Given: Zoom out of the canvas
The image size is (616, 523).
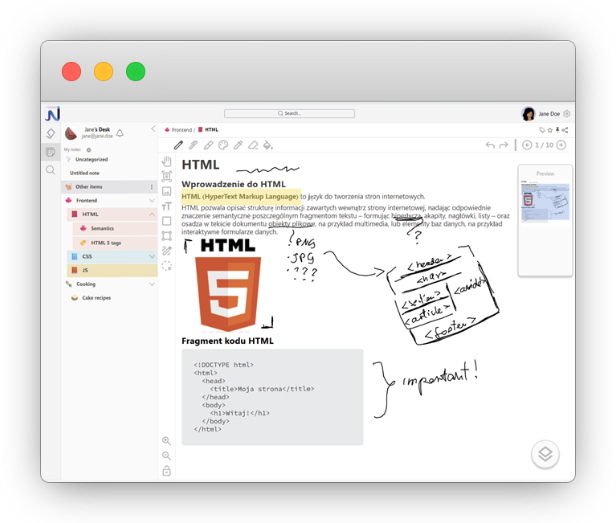Looking at the screenshot, I should tap(167, 456).
